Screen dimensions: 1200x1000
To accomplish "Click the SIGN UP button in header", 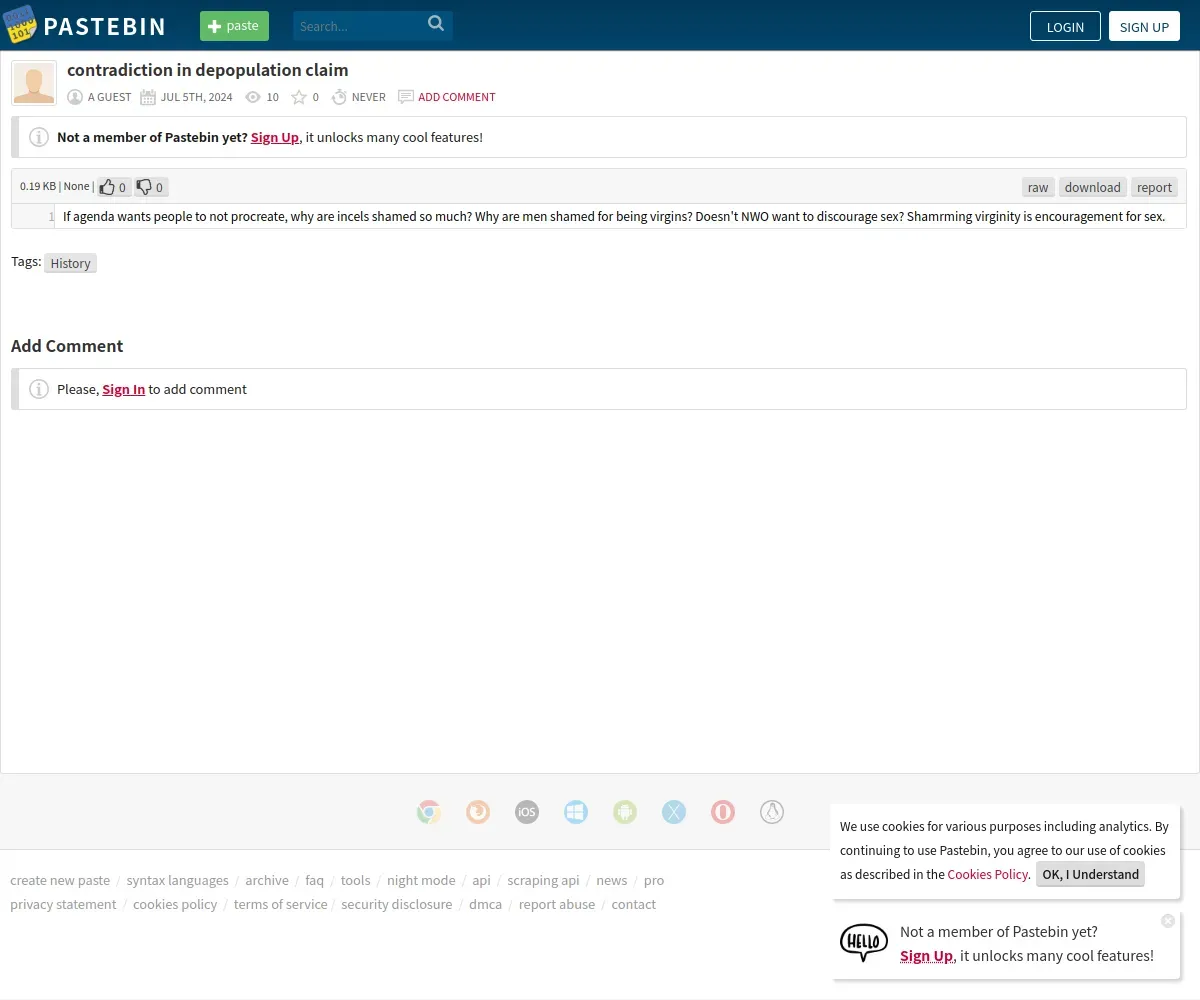I will (x=1144, y=26).
